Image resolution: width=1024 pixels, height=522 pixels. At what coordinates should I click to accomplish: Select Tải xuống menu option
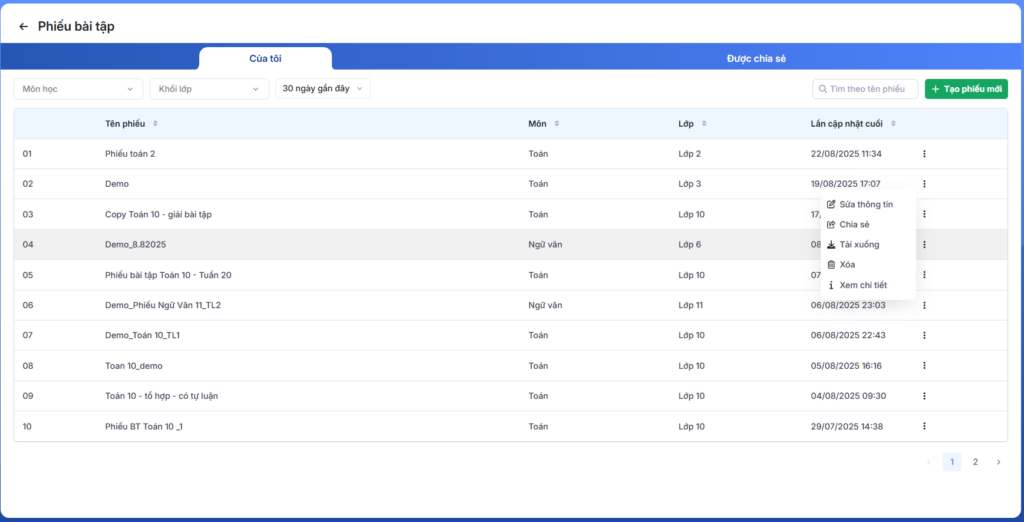[858, 244]
